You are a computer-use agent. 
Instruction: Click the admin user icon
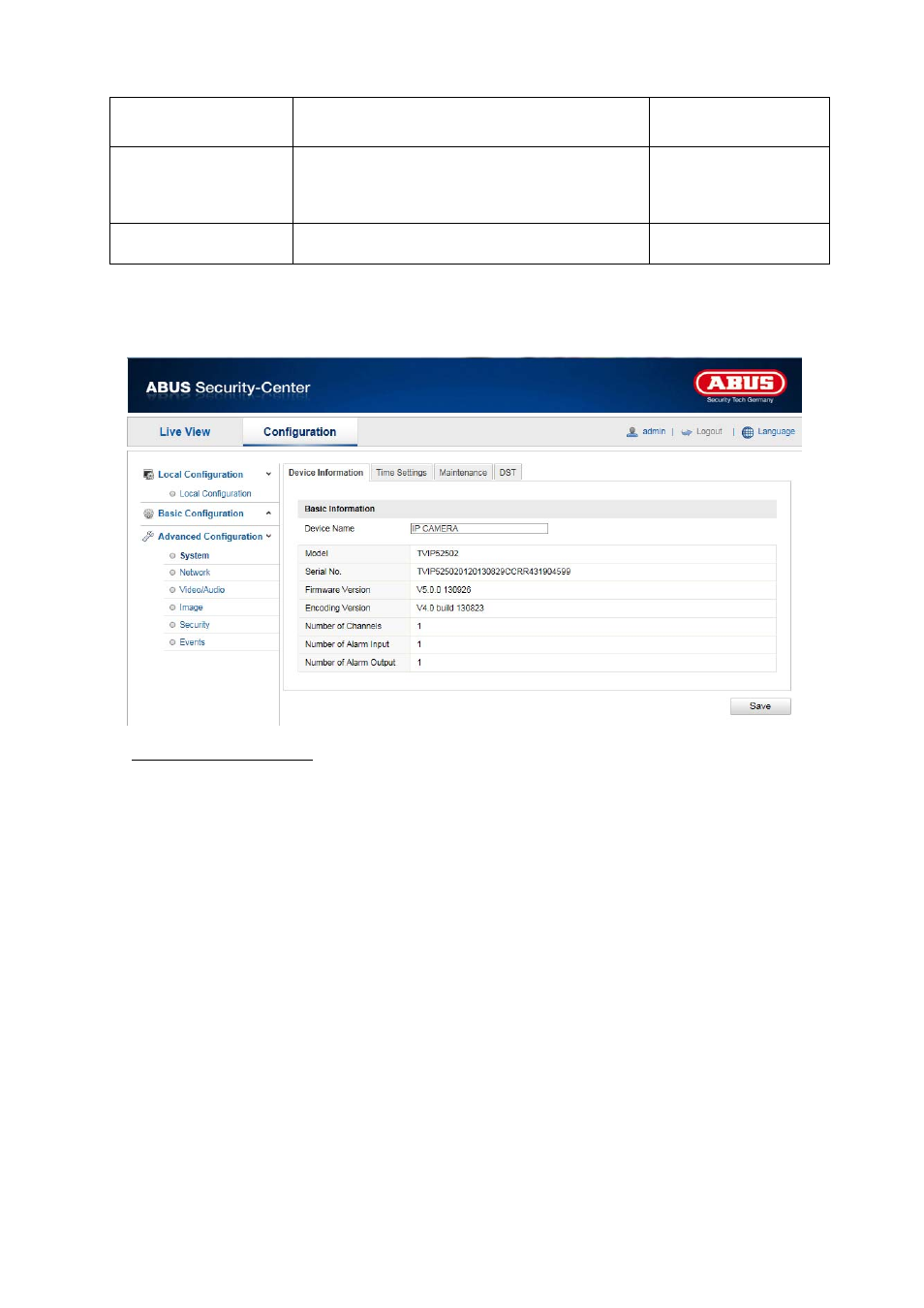pos(631,432)
